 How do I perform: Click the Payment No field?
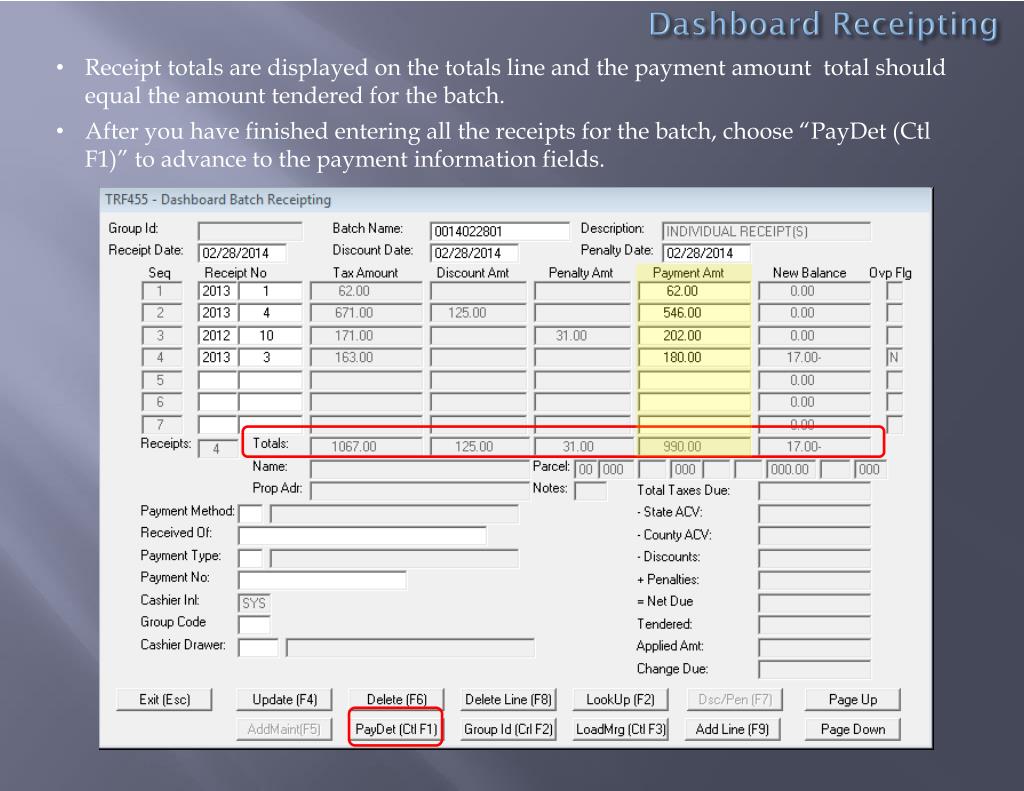tap(322, 581)
